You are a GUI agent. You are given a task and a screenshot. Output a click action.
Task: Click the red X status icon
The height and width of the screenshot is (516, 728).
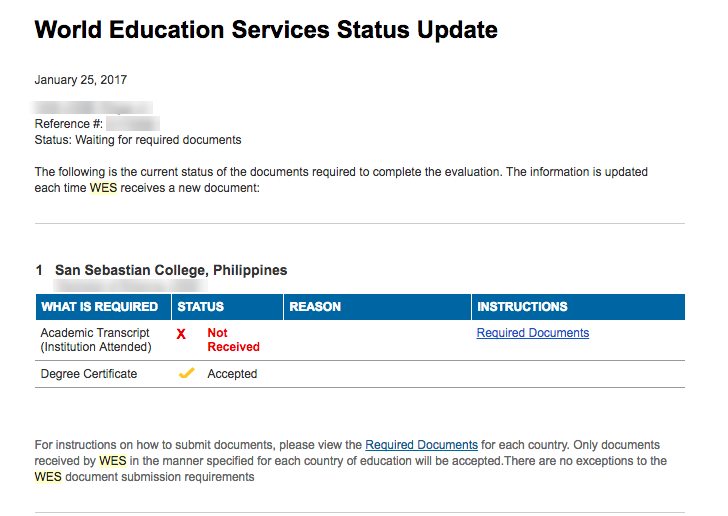(181, 334)
